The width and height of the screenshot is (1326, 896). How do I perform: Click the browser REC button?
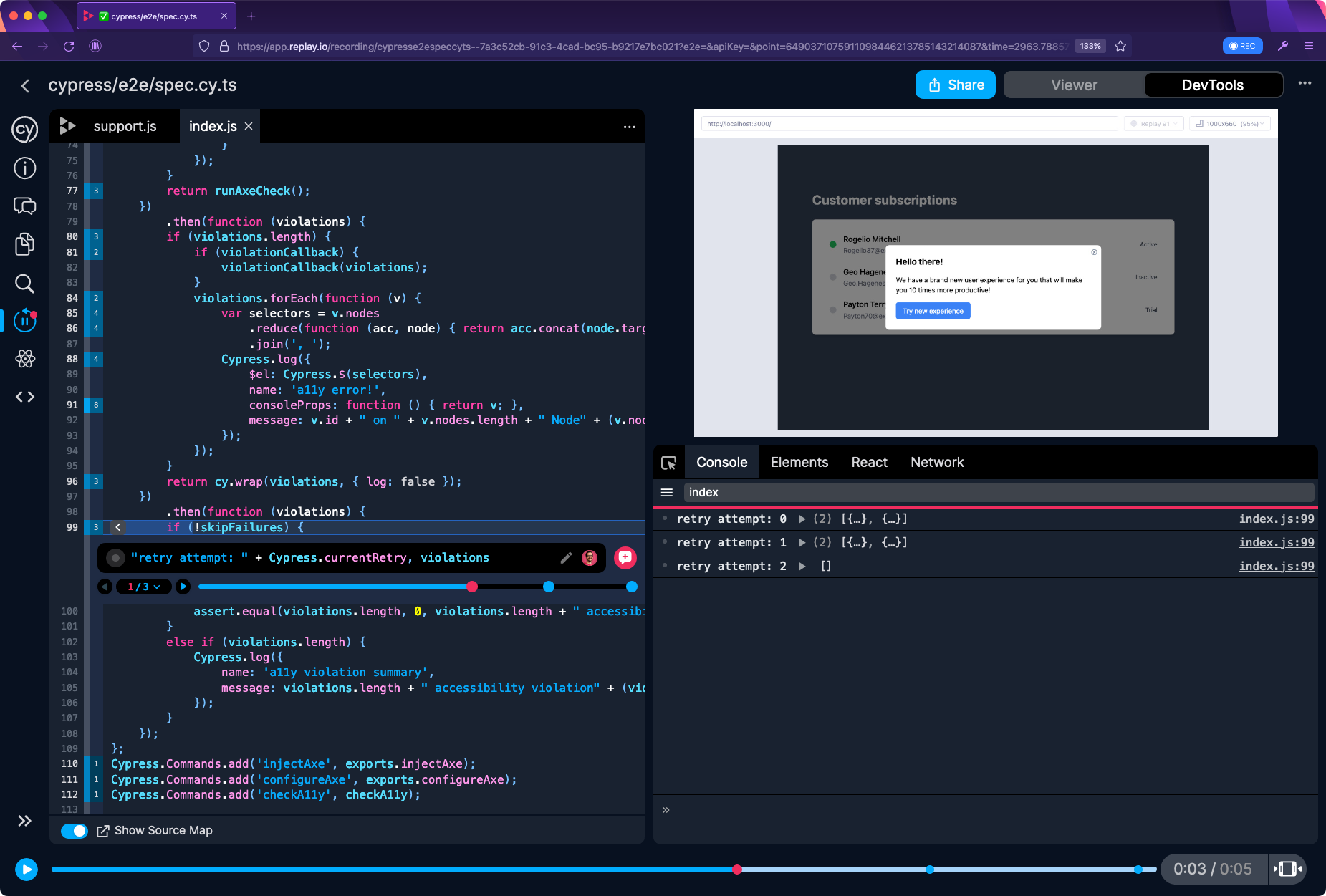click(1242, 46)
